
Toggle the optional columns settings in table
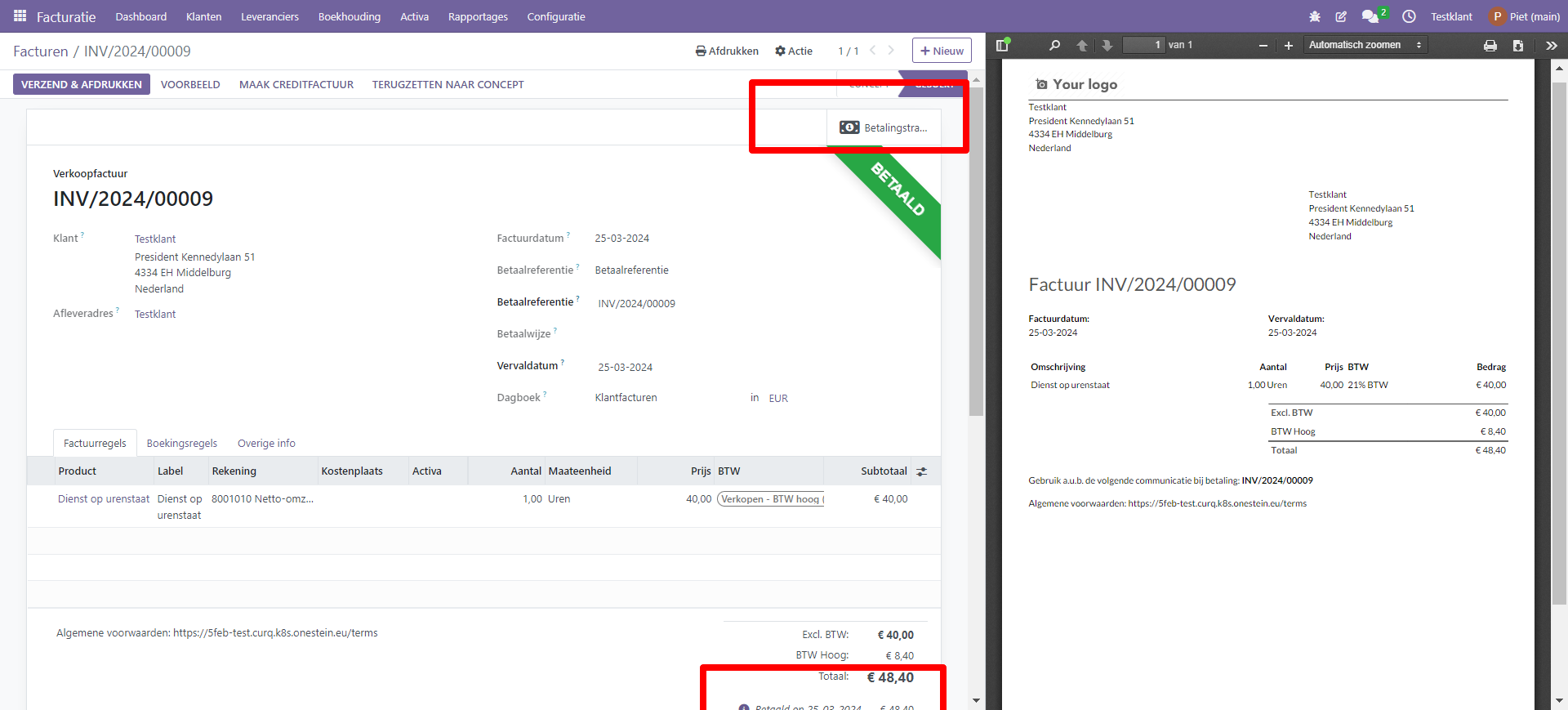922,471
